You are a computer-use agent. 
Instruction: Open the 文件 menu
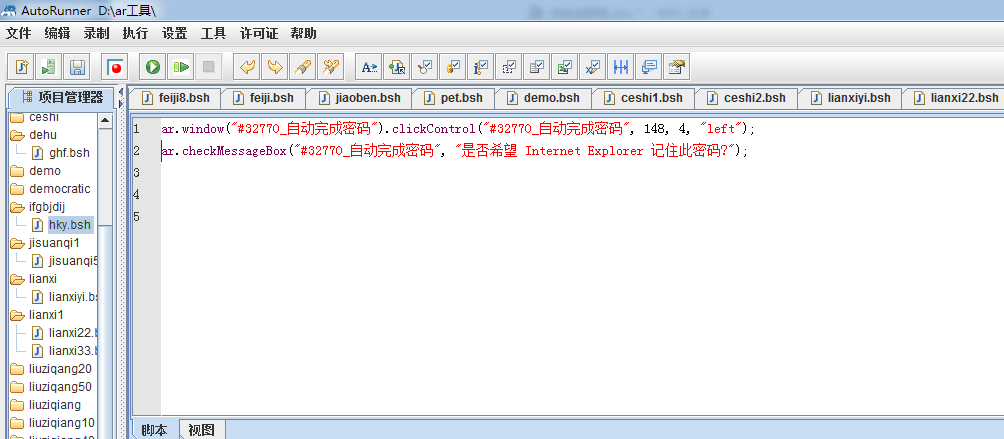point(19,34)
